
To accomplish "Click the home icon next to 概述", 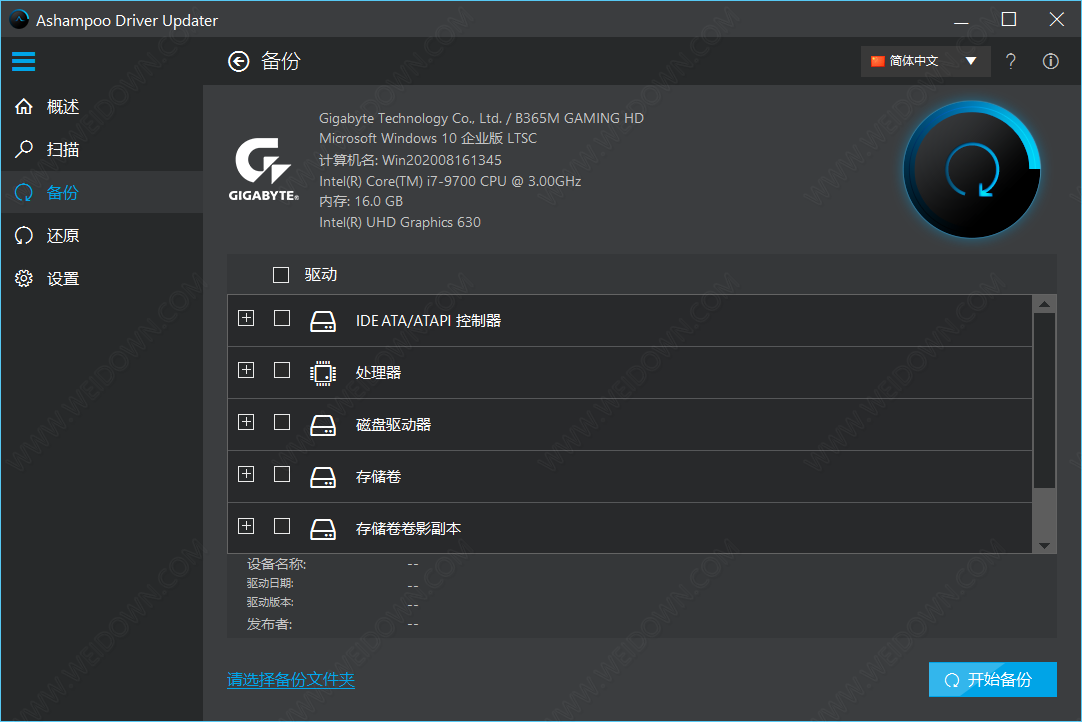I will tap(24, 106).
